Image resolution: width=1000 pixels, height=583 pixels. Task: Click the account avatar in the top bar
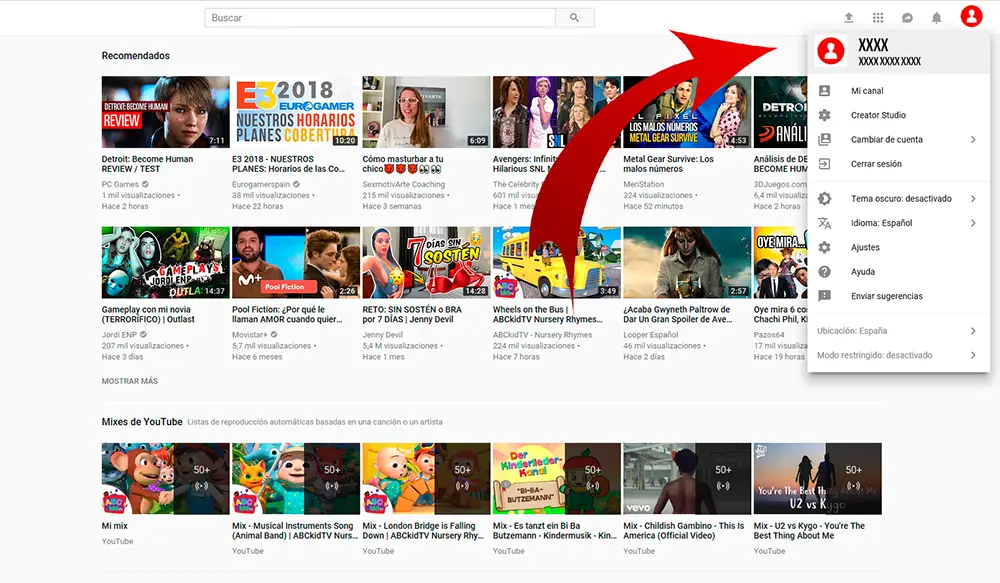tap(971, 16)
